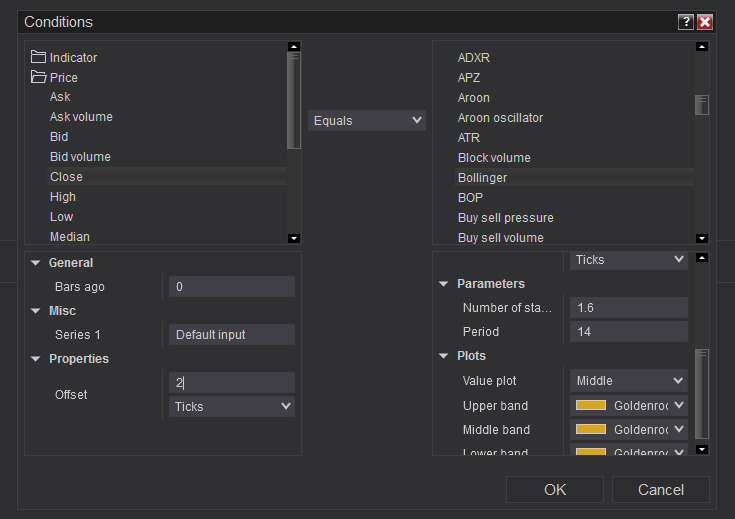Collapse the Misc section

[x=36, y=311]
